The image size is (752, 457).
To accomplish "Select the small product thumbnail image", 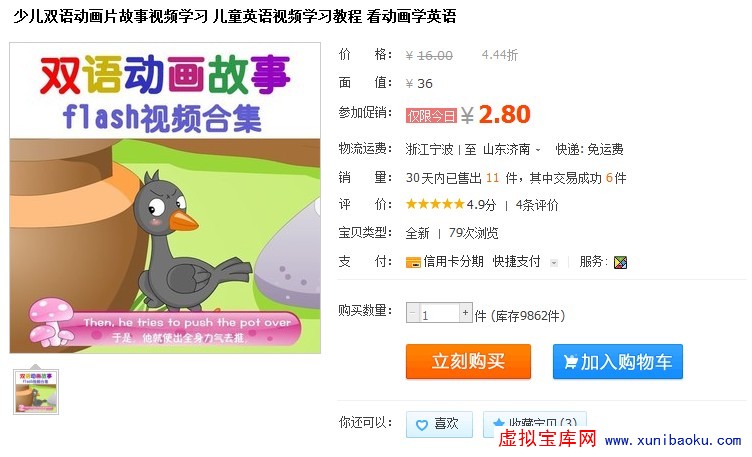I will point(36,392).
